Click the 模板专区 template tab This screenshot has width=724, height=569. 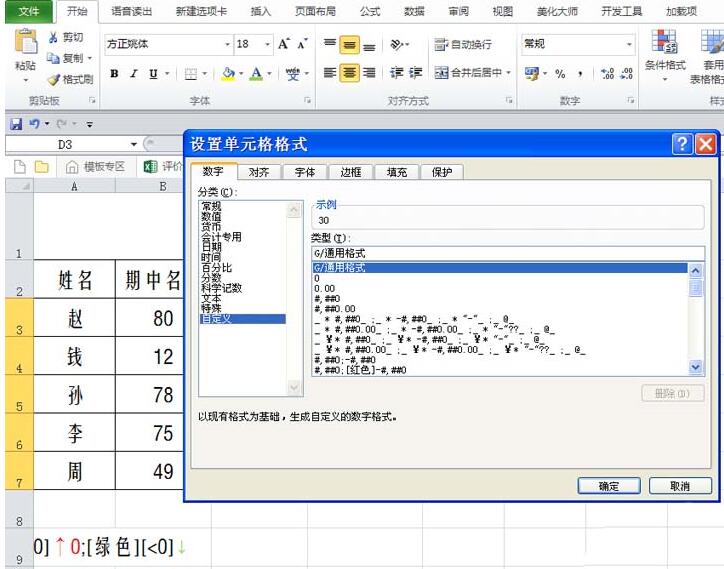coord(96,166)
